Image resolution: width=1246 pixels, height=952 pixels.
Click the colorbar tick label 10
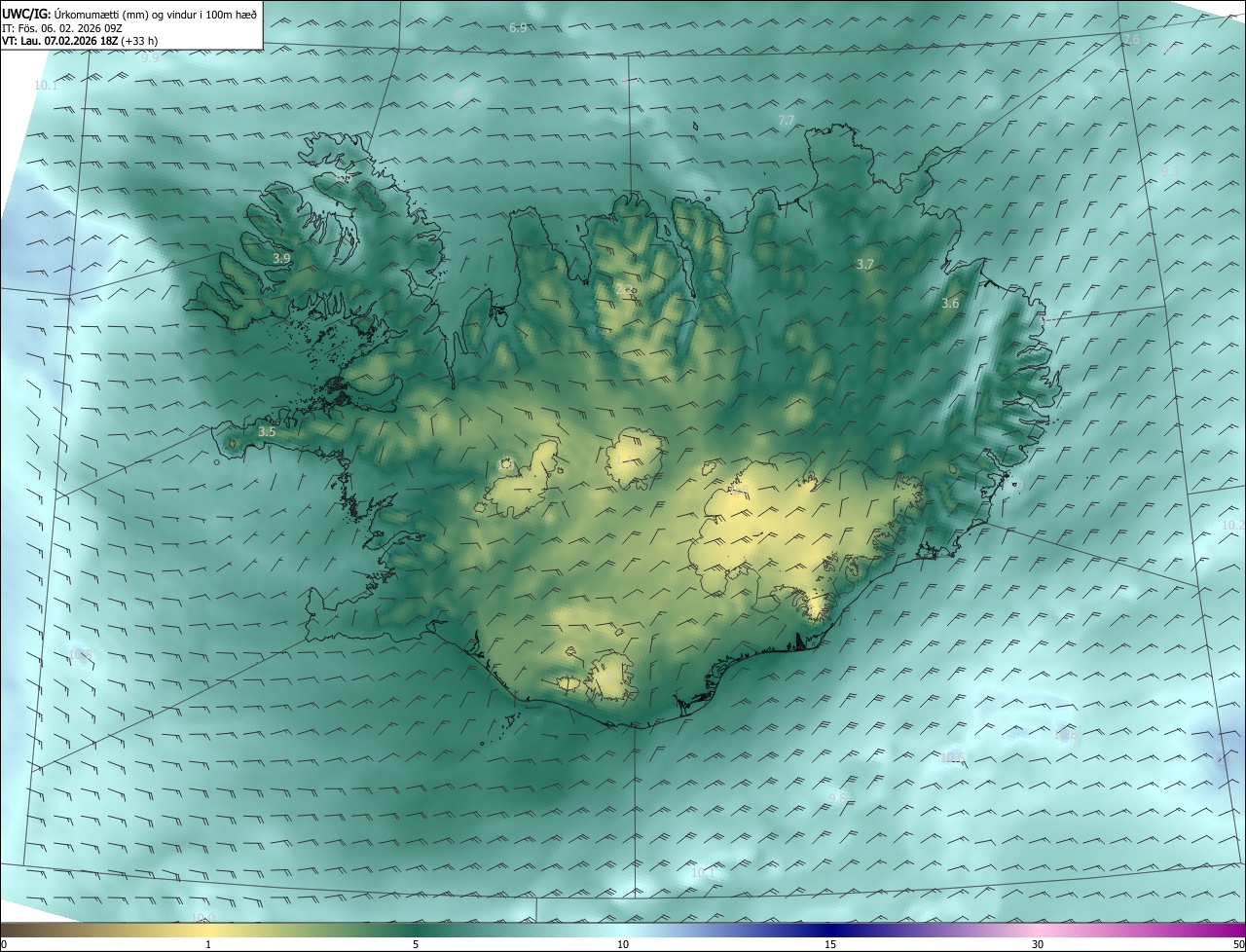623,945
